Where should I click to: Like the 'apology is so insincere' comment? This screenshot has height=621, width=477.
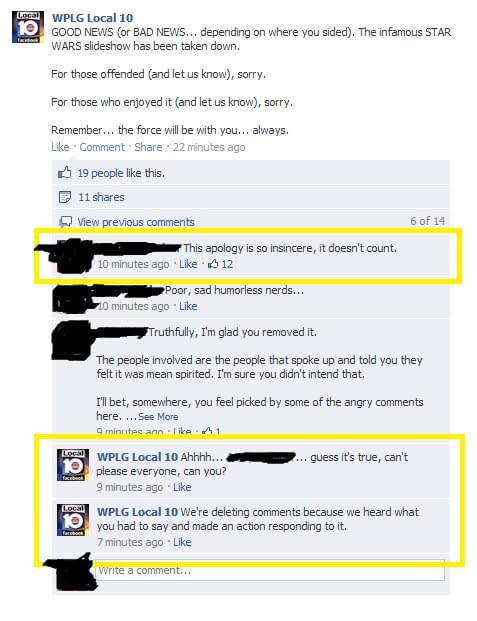(188, 264)
